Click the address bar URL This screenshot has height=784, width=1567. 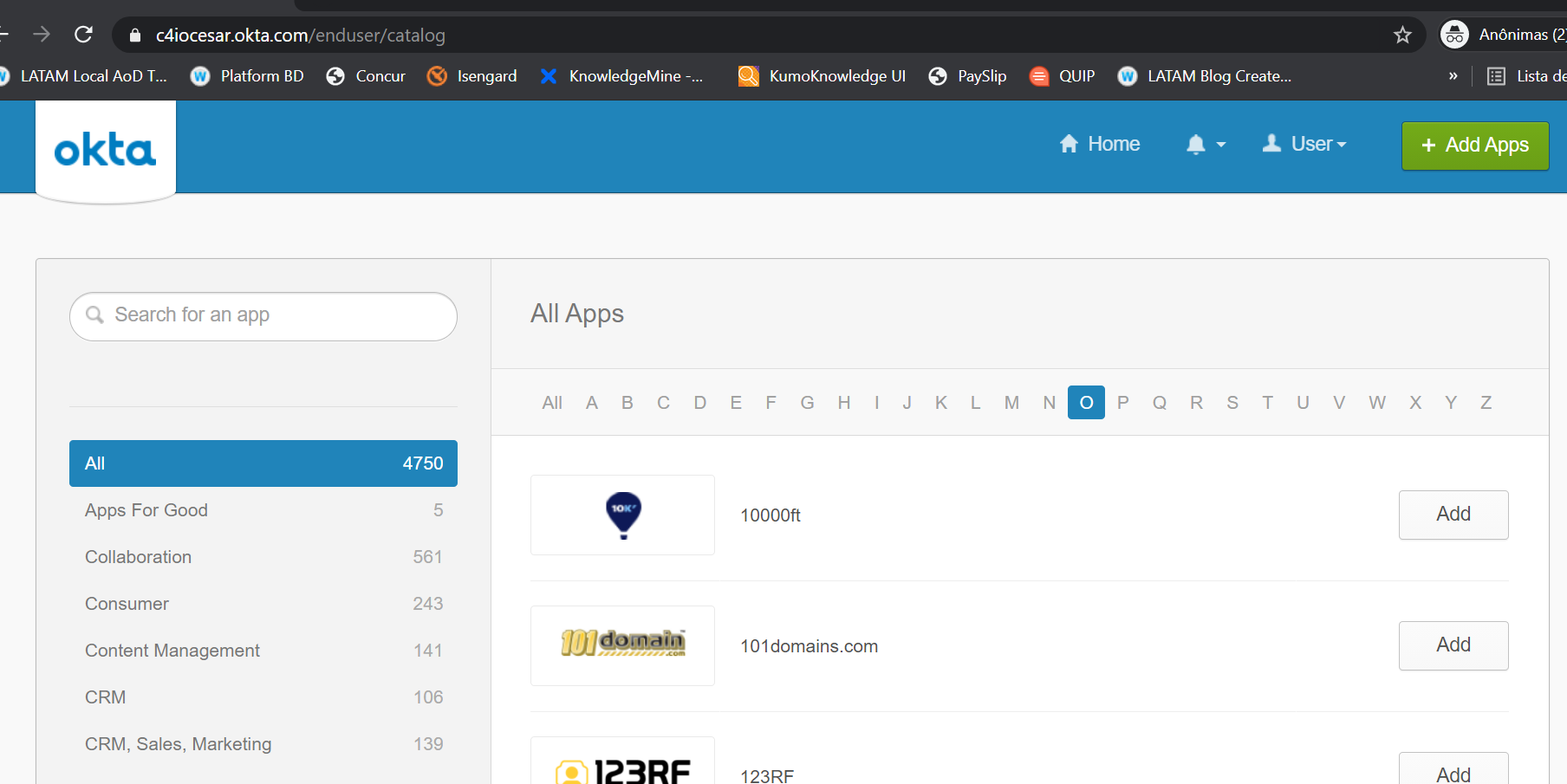[301, 36]
